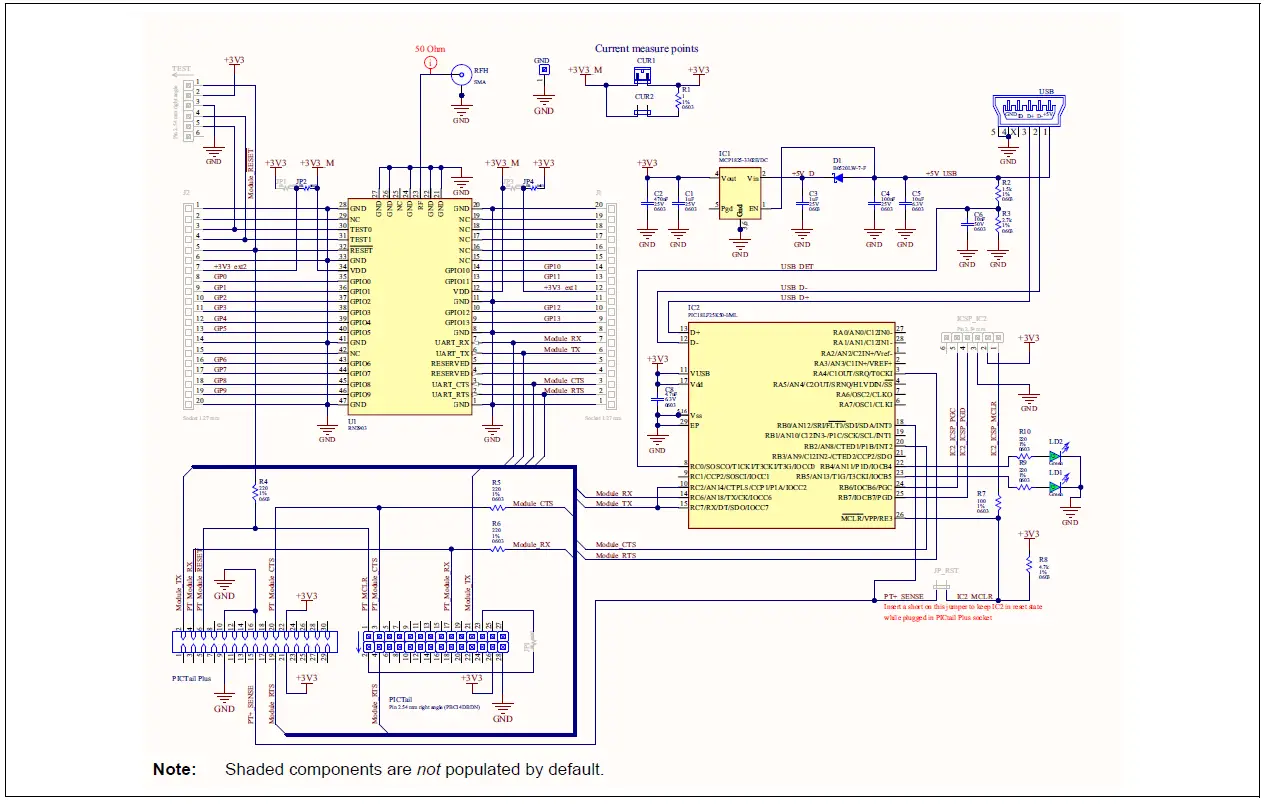1273x806 pixels.
Task: Select the 'MCLR/VPP/RE3' pin label on IC2
Action: click(865, 518)
